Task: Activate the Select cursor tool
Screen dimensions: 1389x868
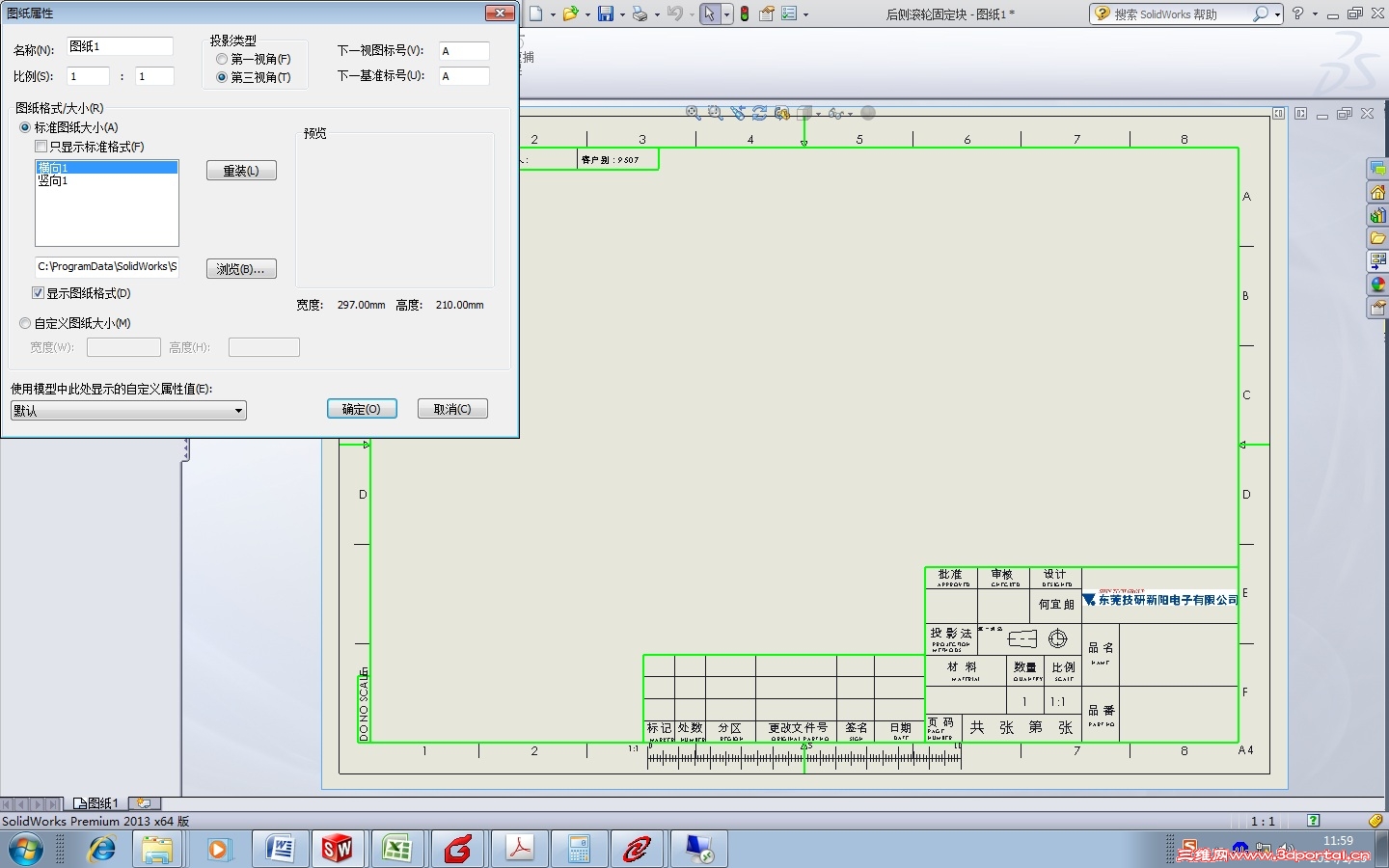Action: (710, 14)
